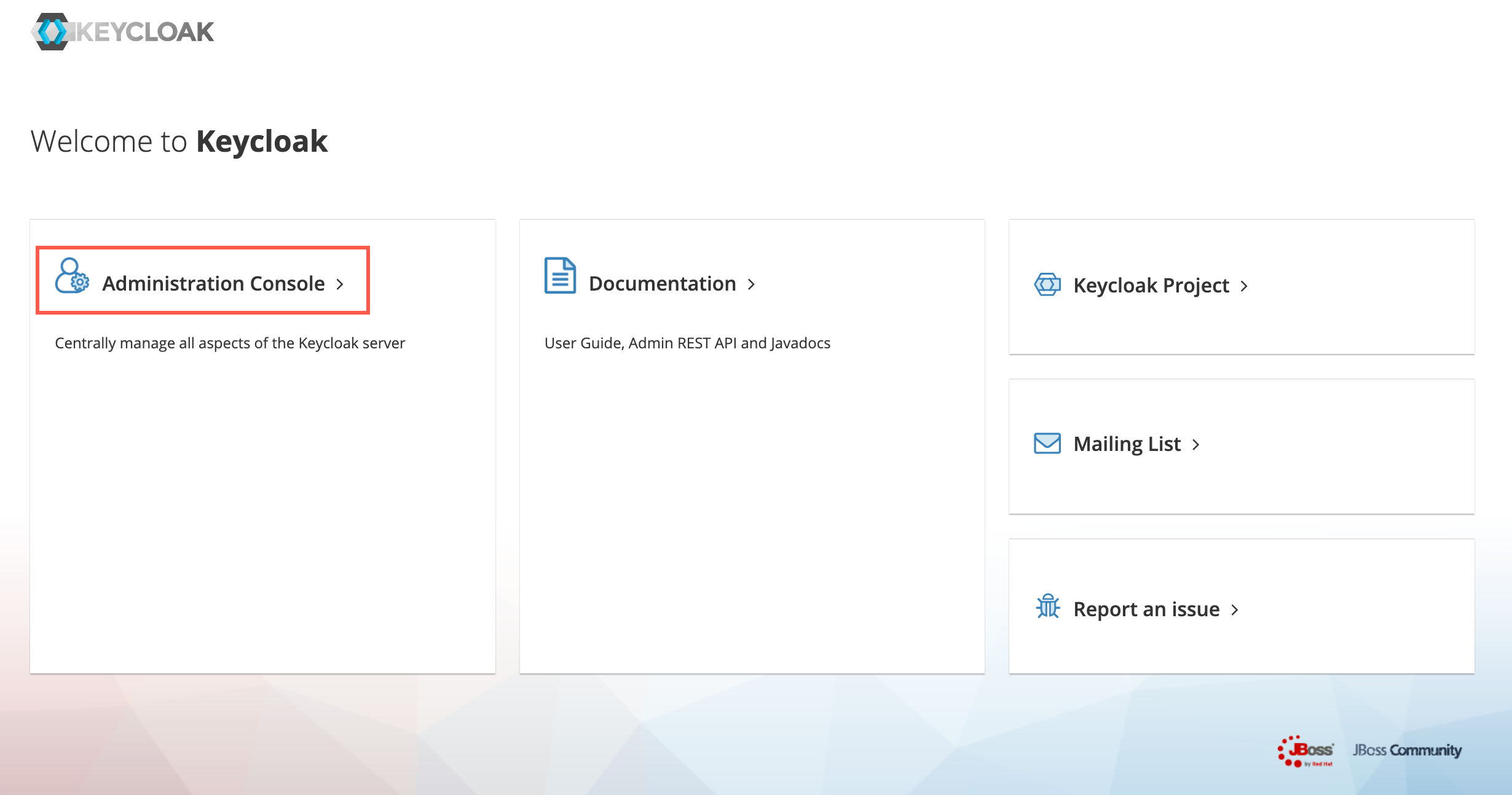Click the Keycloak Project hexagon icon
The height and width of the screenshot is (795, 1512).
[x=1047, y=284]
